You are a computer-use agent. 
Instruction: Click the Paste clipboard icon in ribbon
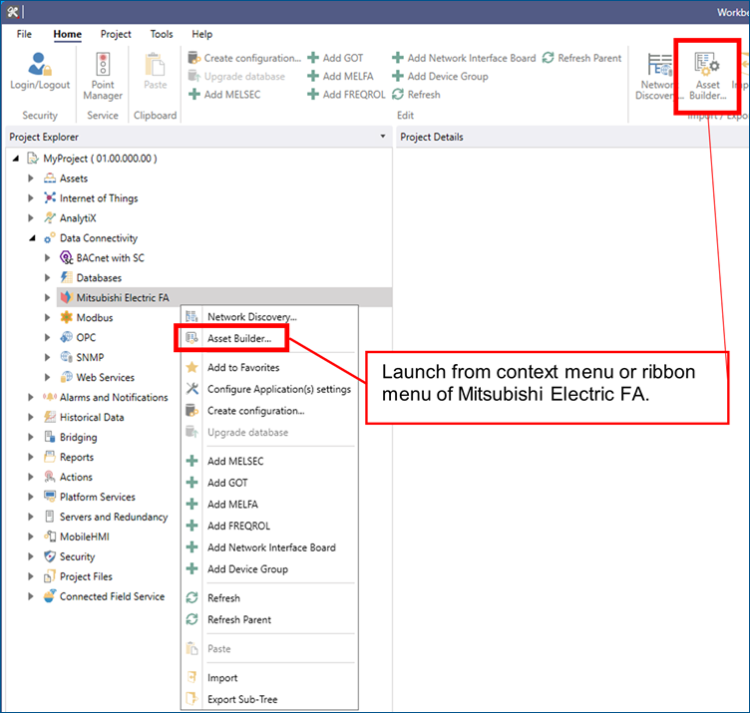pos(155,65)
